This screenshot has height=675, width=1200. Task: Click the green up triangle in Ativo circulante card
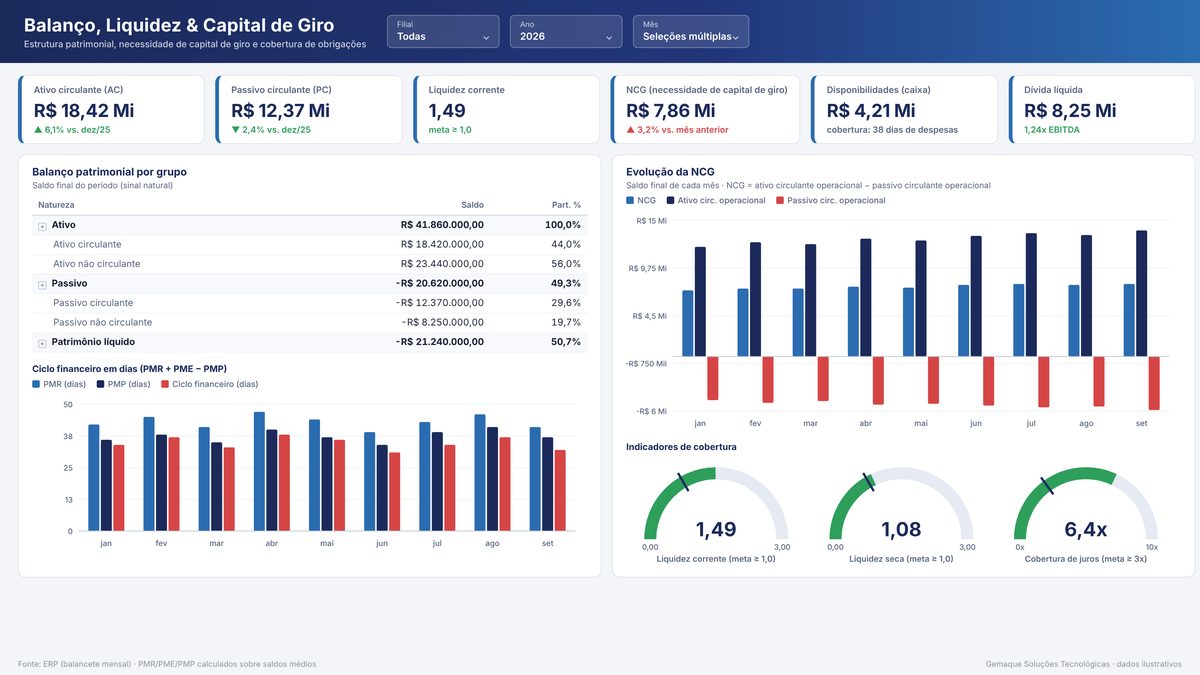coord(38,130)
